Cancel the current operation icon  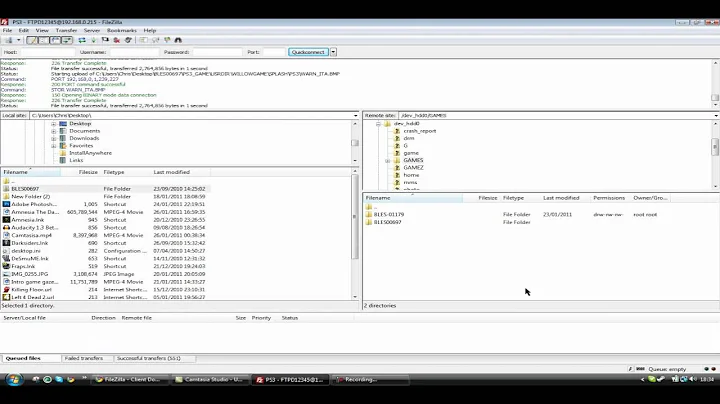pyautogui.click(x=105, y=40)
